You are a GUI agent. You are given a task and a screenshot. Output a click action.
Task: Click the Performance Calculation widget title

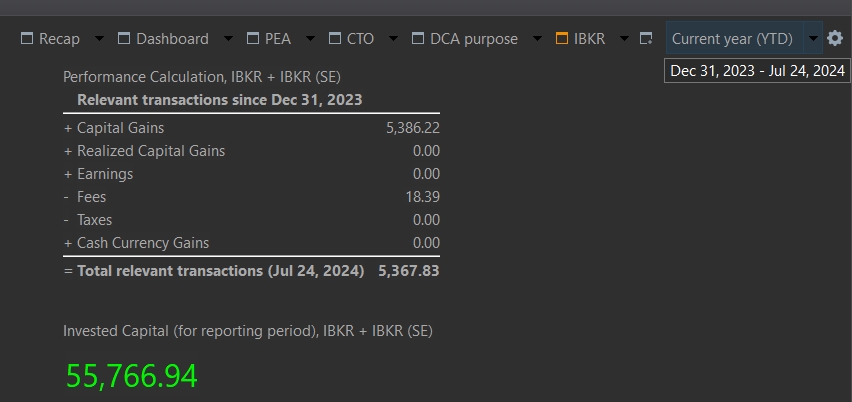click(203, 77)
